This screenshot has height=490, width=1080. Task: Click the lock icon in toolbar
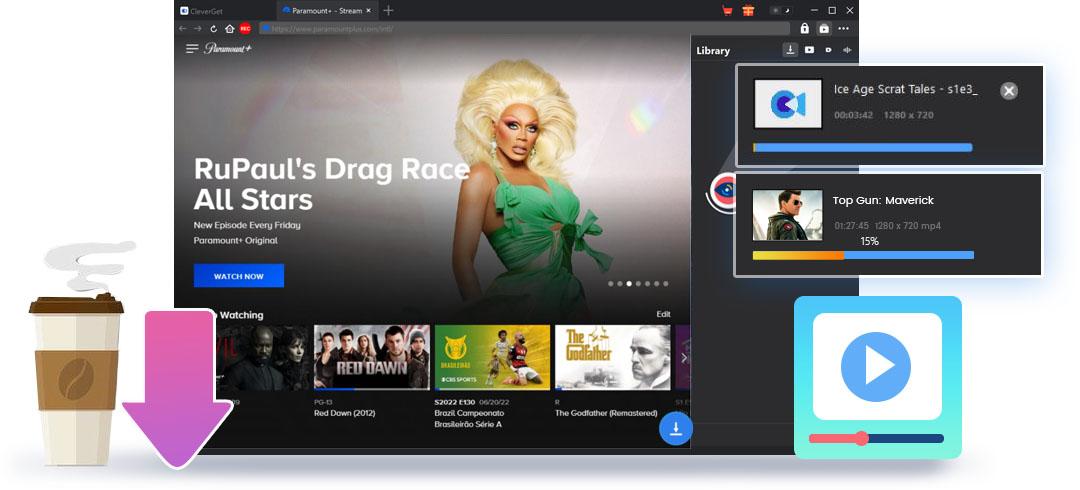tap(804, 29)
